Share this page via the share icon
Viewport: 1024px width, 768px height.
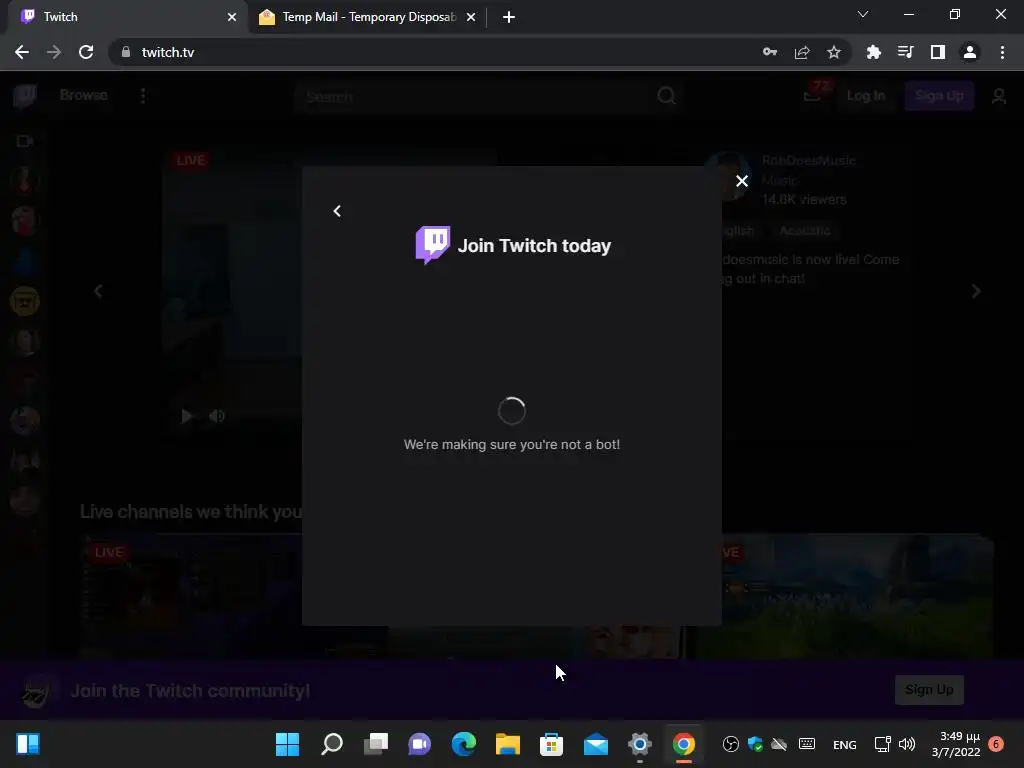click(x=802, y=52)
